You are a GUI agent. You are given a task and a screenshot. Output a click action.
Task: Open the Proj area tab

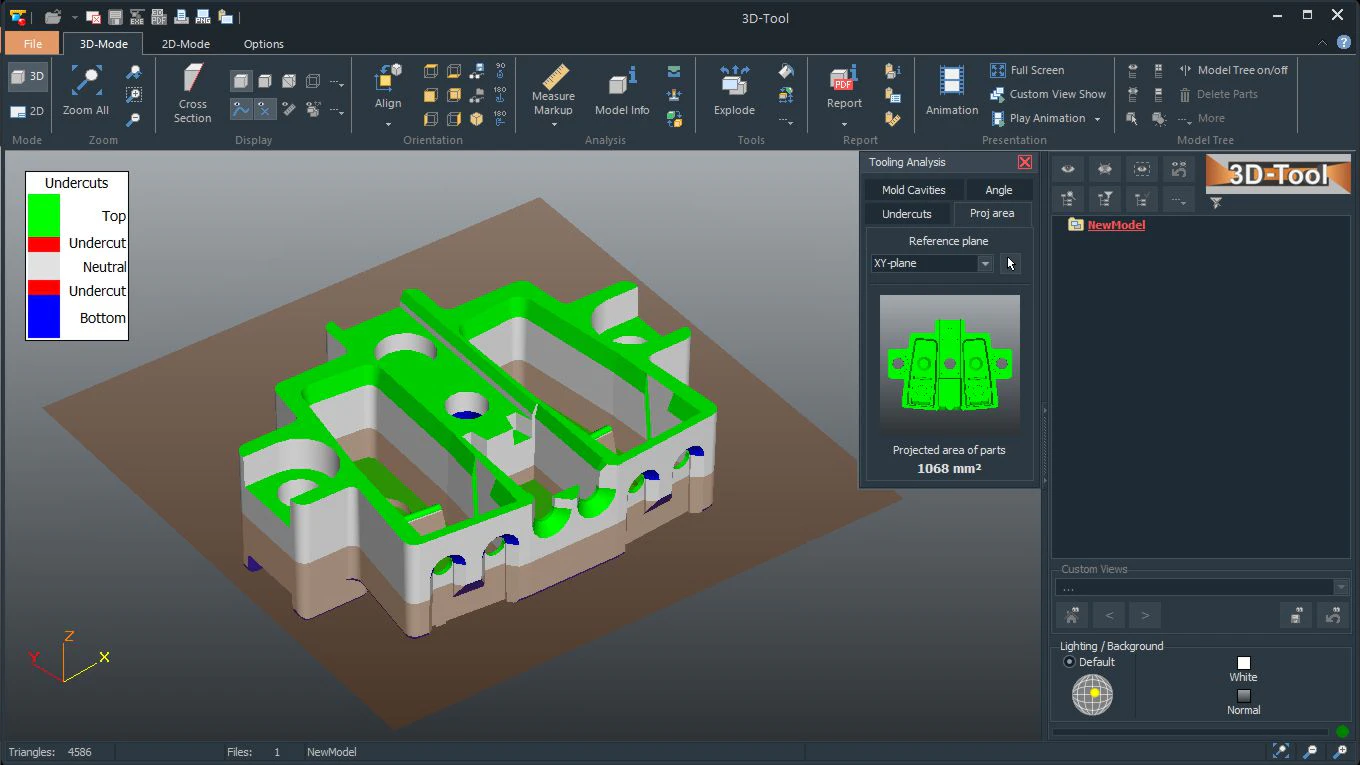click(991, 213)
